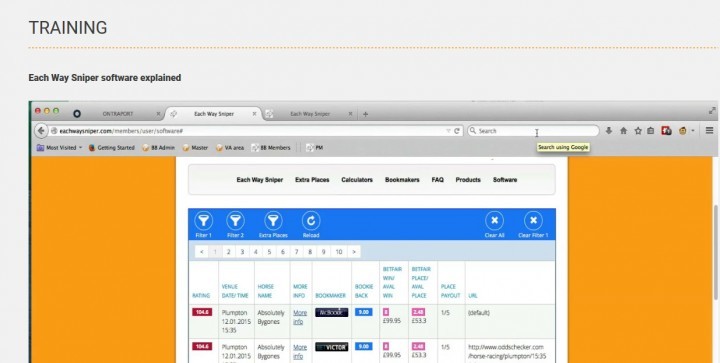This screenshot has width=720, height=363.
Task: Click the Clear All X icon
Action: [x=494, y=221]
